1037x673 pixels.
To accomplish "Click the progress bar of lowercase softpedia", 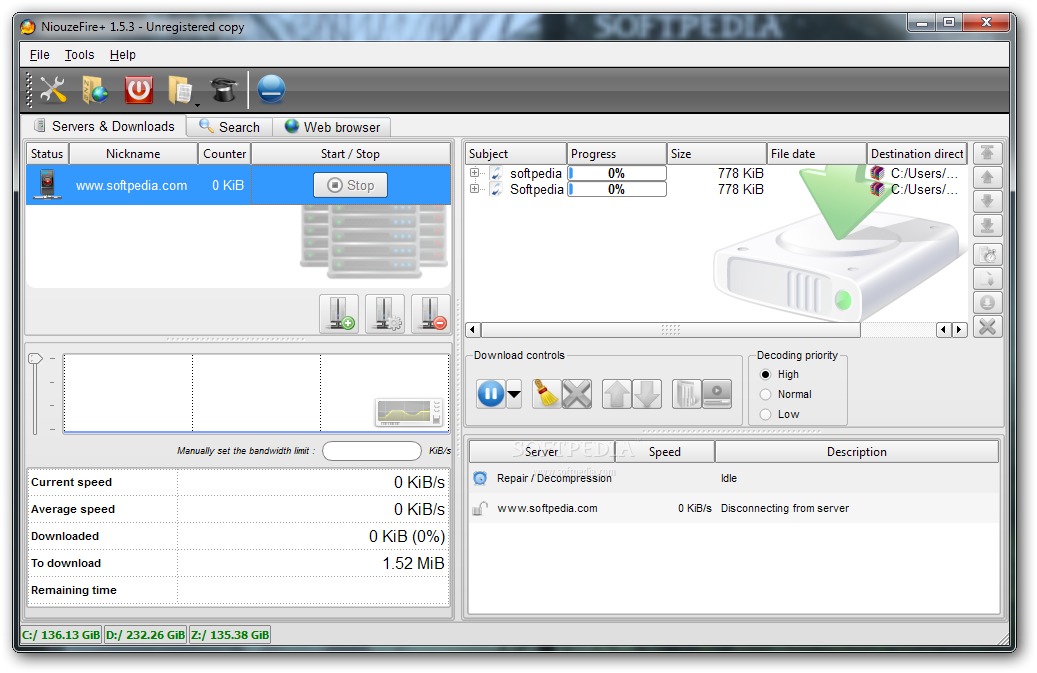I will point(616,173).
